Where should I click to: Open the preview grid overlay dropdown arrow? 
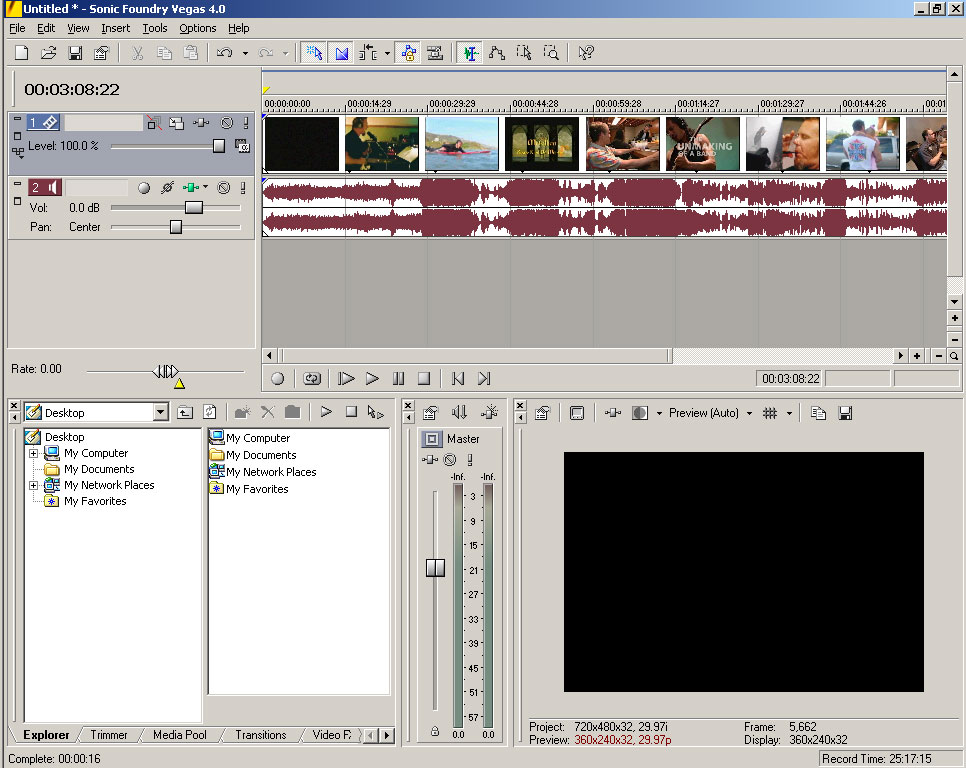pyautogui.click(x=789, y=413)
